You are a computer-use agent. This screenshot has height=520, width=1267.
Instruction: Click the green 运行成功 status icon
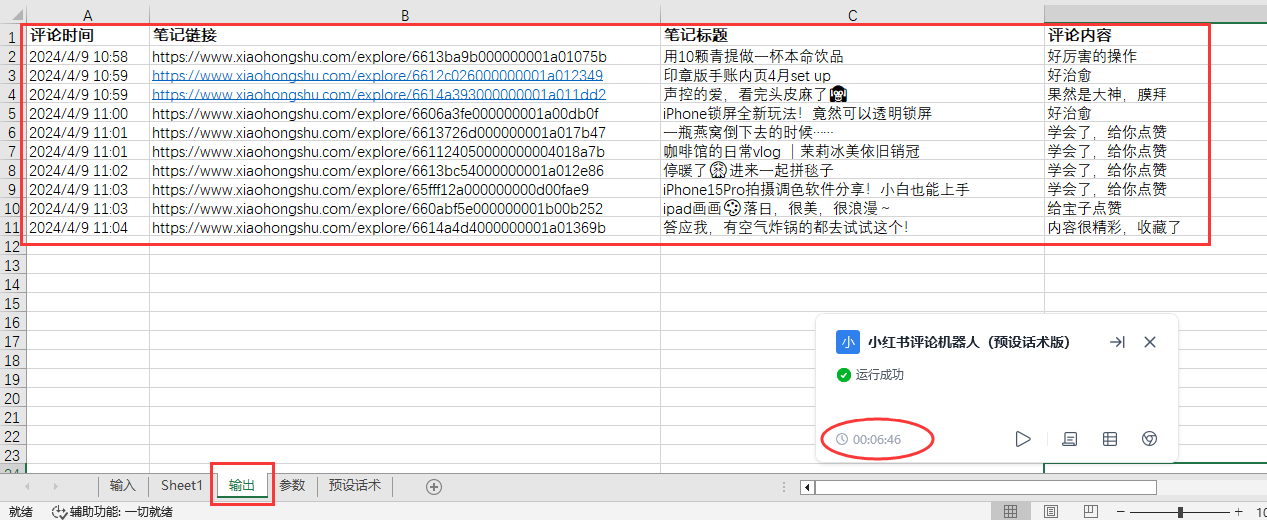tap(844, 375)
